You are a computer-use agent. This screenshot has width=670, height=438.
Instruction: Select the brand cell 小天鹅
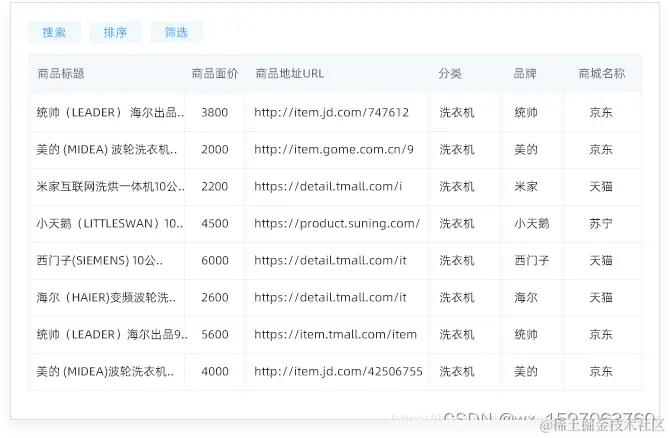point(532,223)
